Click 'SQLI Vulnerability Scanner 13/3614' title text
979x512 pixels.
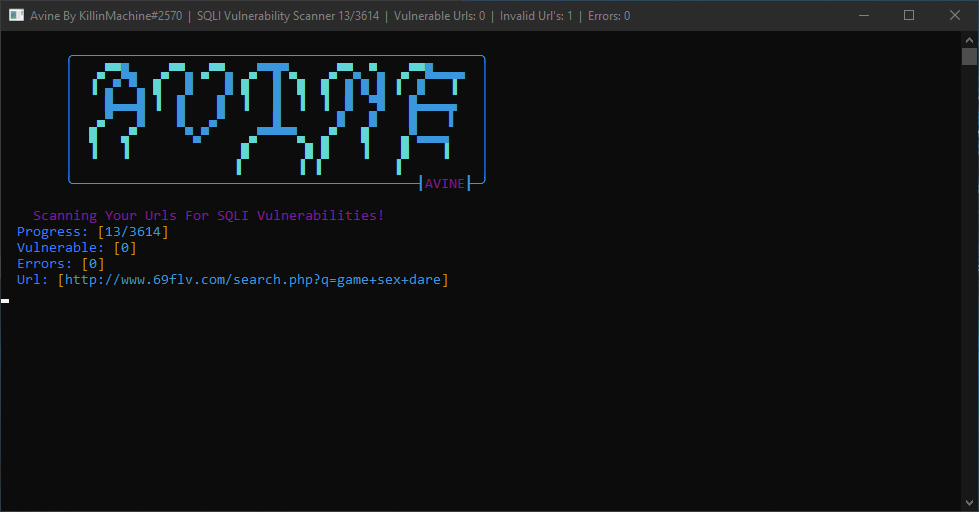288,16
